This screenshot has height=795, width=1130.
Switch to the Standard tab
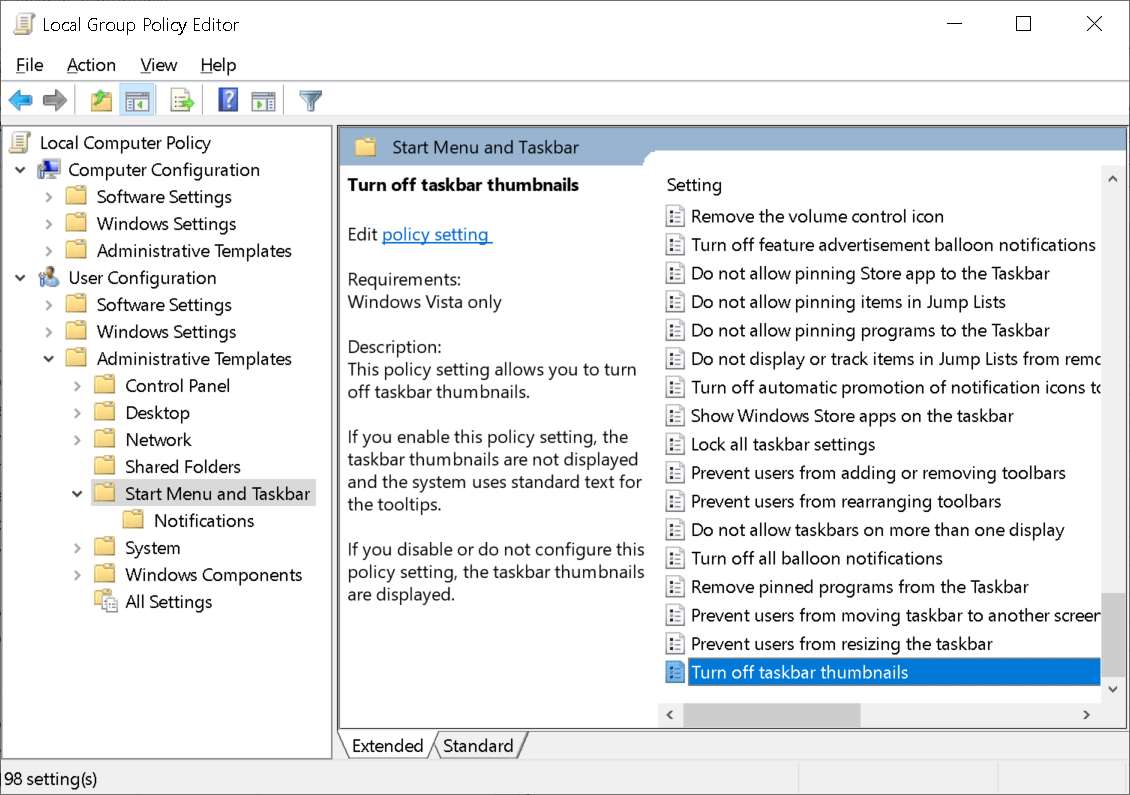[478, 745]
